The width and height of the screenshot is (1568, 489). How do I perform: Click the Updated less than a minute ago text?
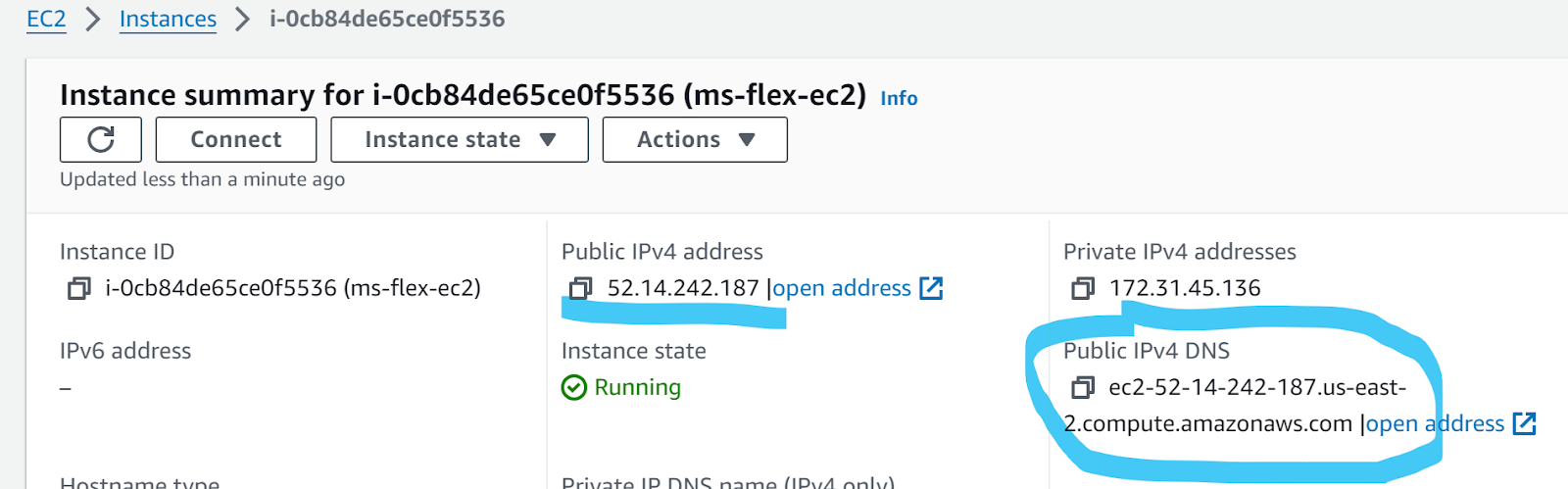[202, 179]
